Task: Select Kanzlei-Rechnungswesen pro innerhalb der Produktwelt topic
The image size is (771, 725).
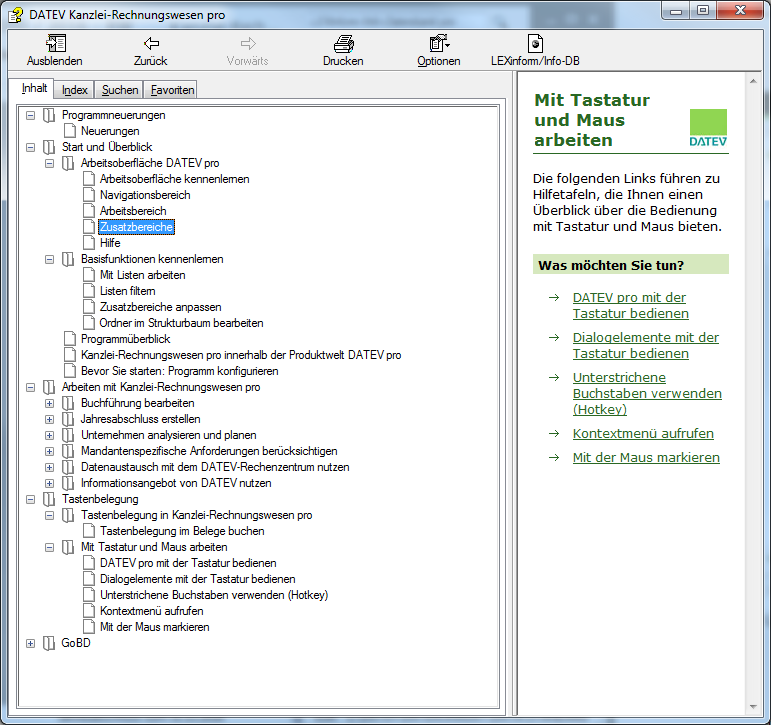Action: 241,355
